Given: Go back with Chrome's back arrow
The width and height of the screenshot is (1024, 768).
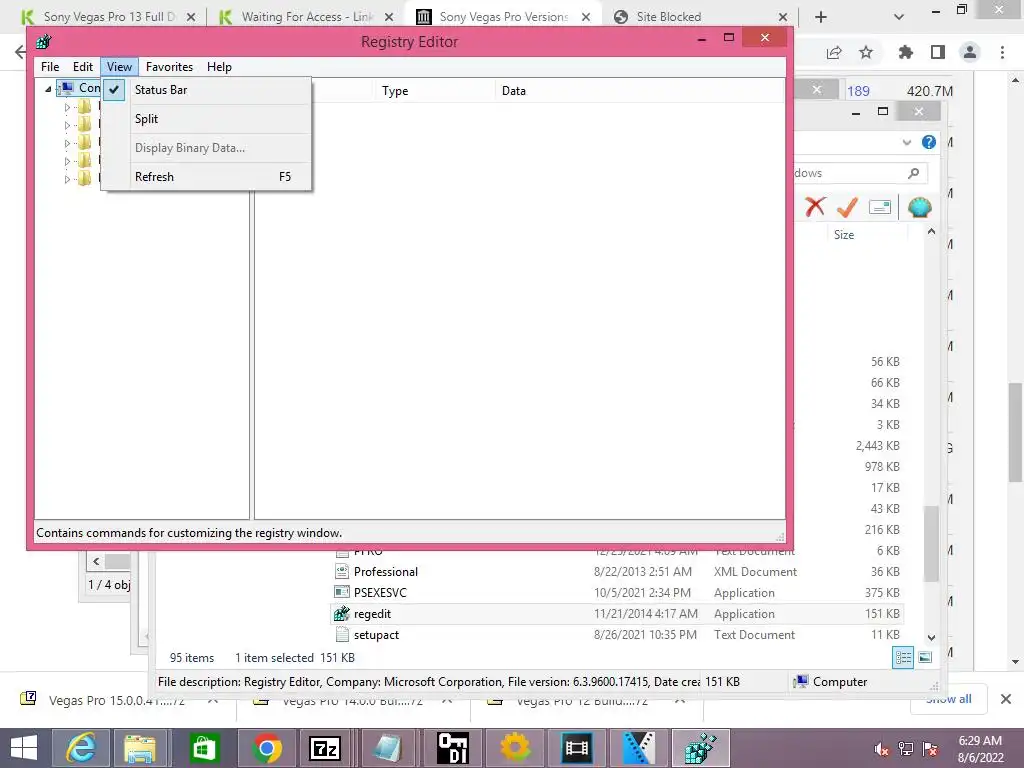Looking at the screenshot, I should [x=20, y=52].
